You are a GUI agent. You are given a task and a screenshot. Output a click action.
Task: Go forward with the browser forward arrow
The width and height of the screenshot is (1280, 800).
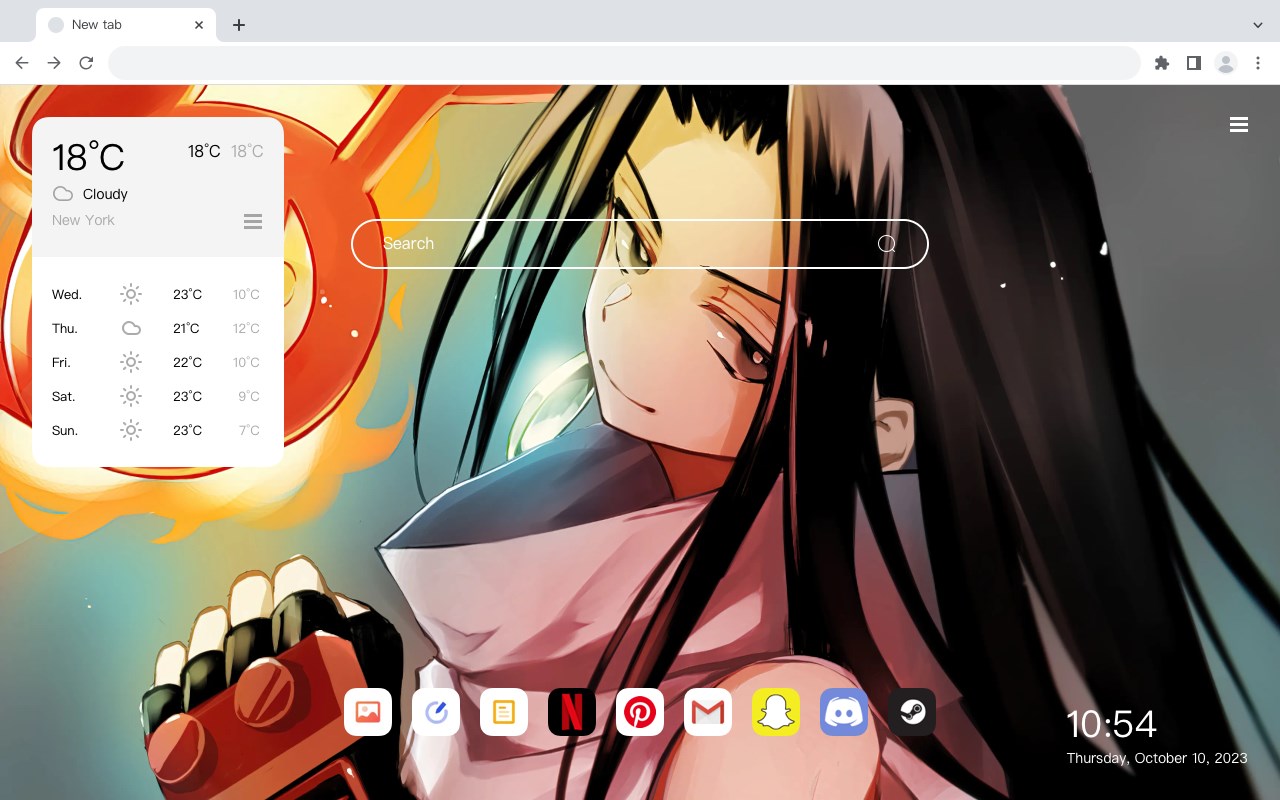pyautogui.click(x=54, y=63)
